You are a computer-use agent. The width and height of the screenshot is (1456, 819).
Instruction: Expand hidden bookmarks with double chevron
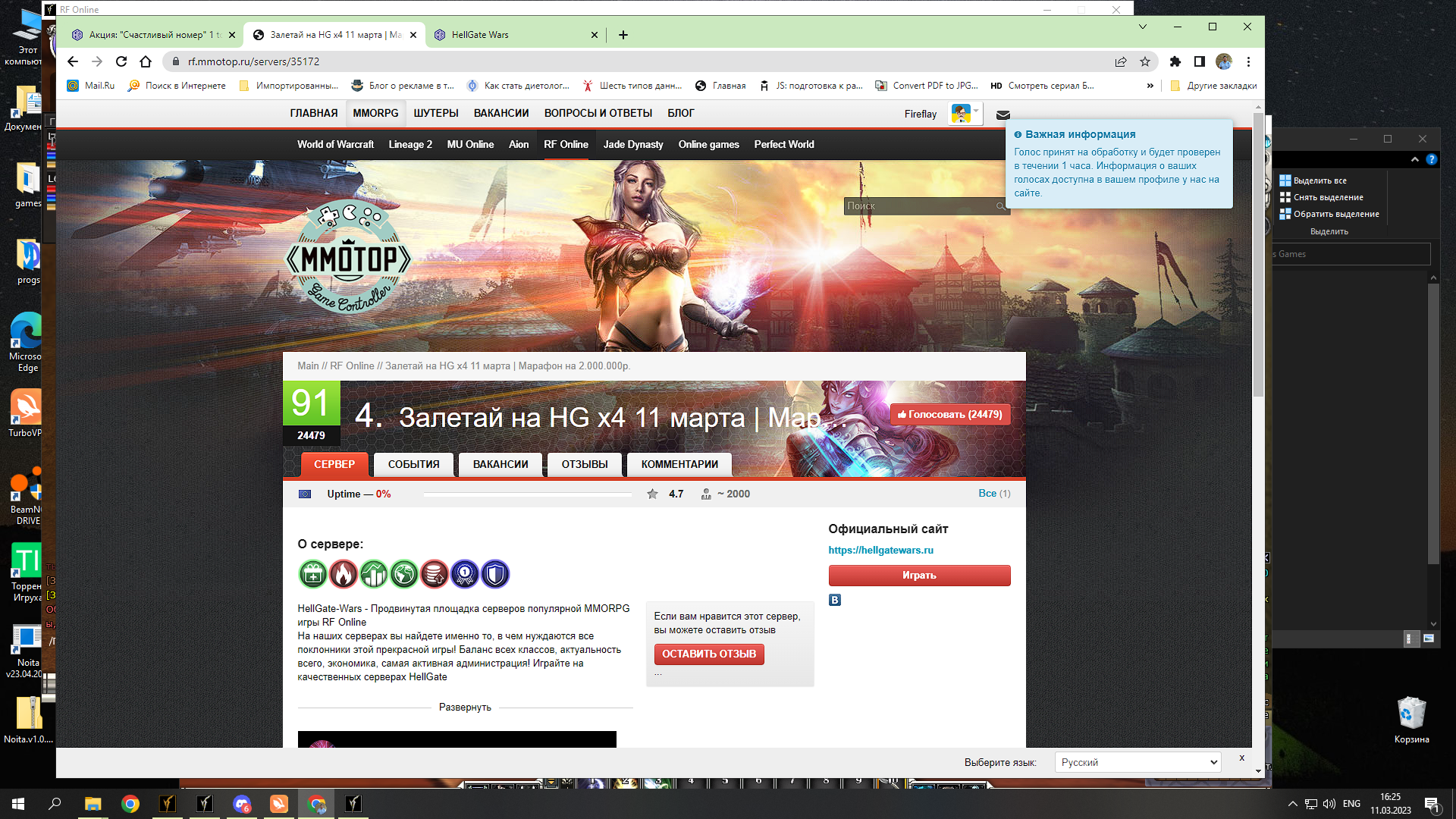click(1150, 86)
